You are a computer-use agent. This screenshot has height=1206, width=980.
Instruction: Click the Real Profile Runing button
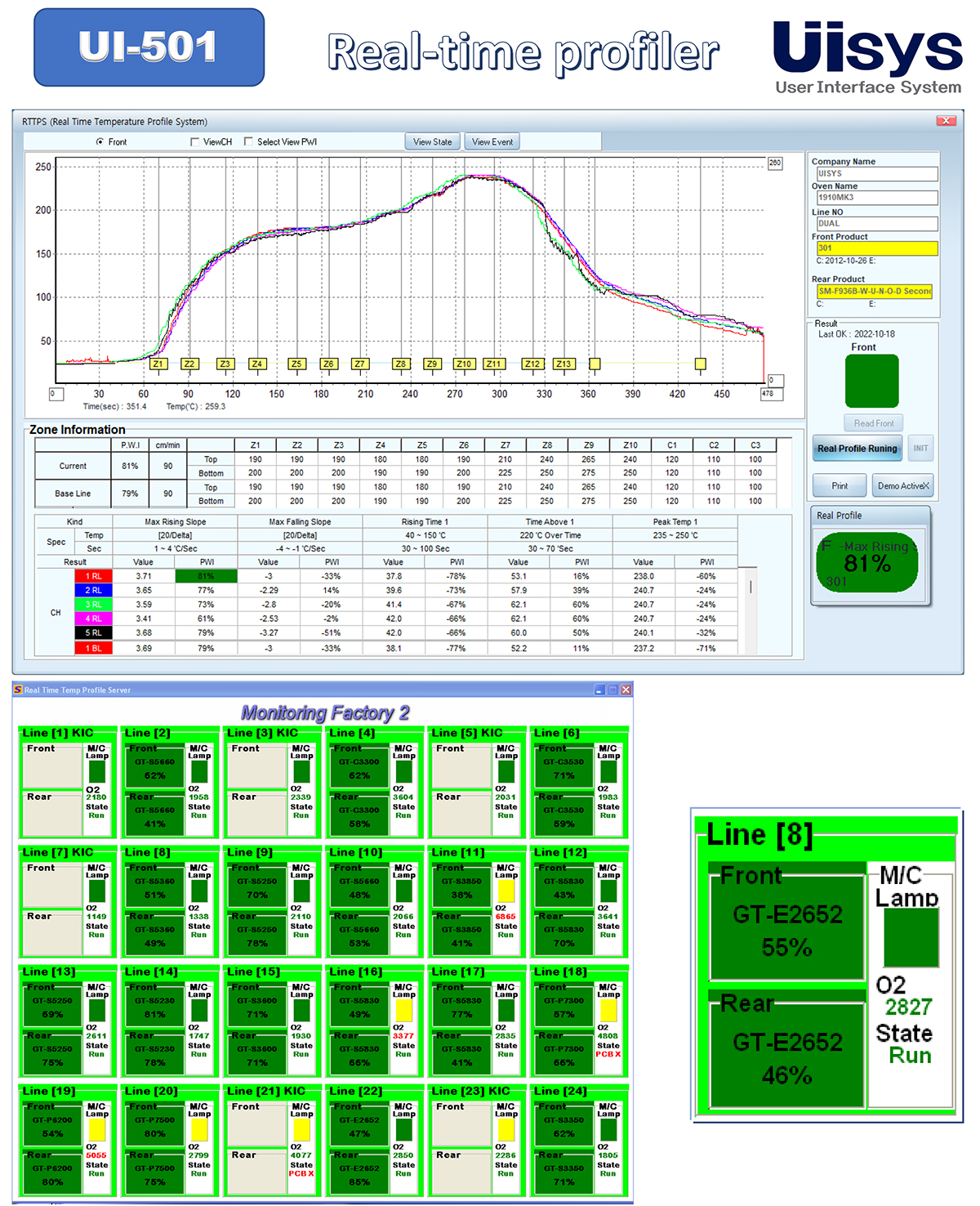(x=857, y=449)
